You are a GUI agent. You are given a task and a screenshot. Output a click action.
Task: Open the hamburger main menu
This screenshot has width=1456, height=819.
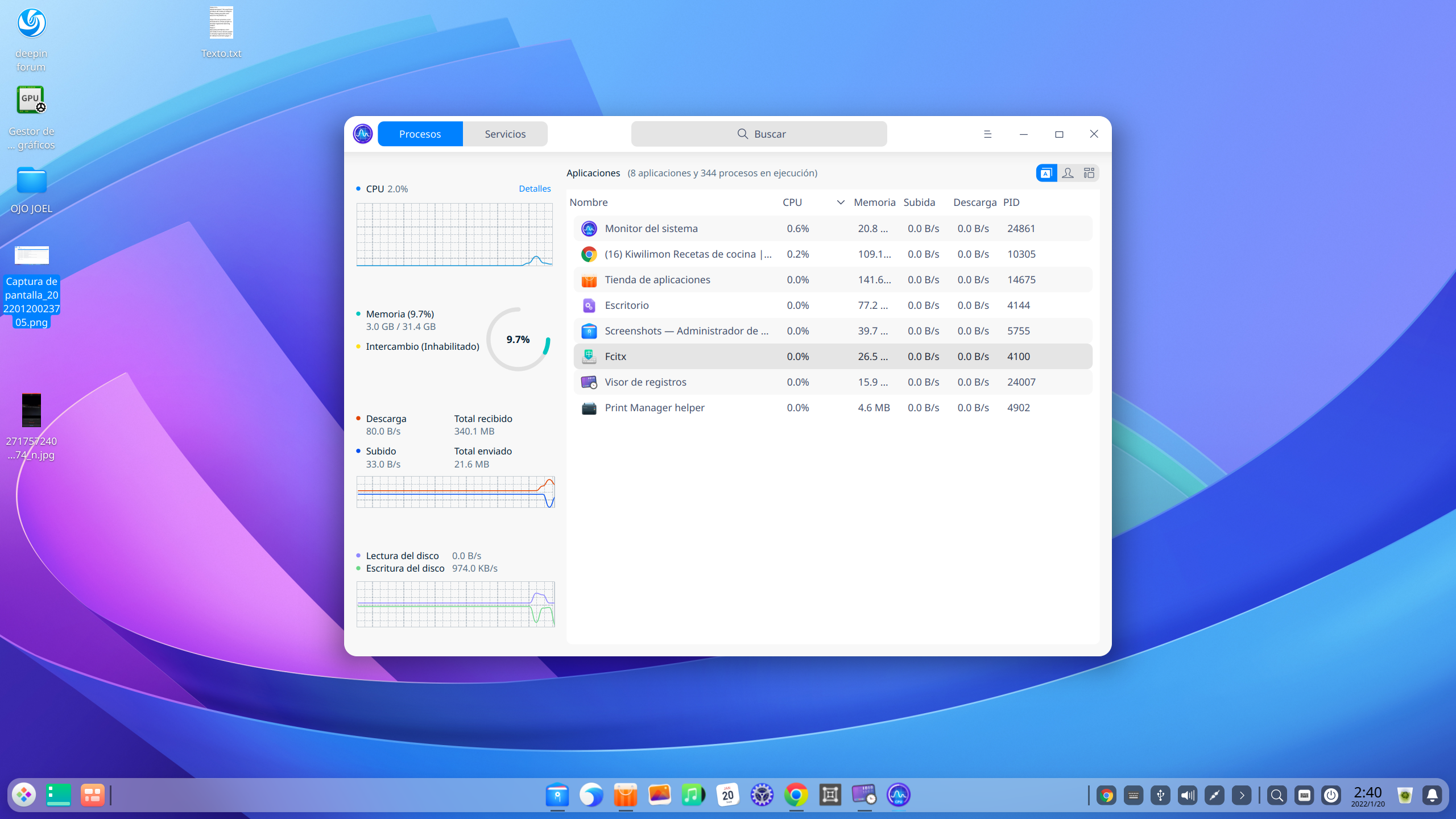pyautogui.click(x=987, y=134)
